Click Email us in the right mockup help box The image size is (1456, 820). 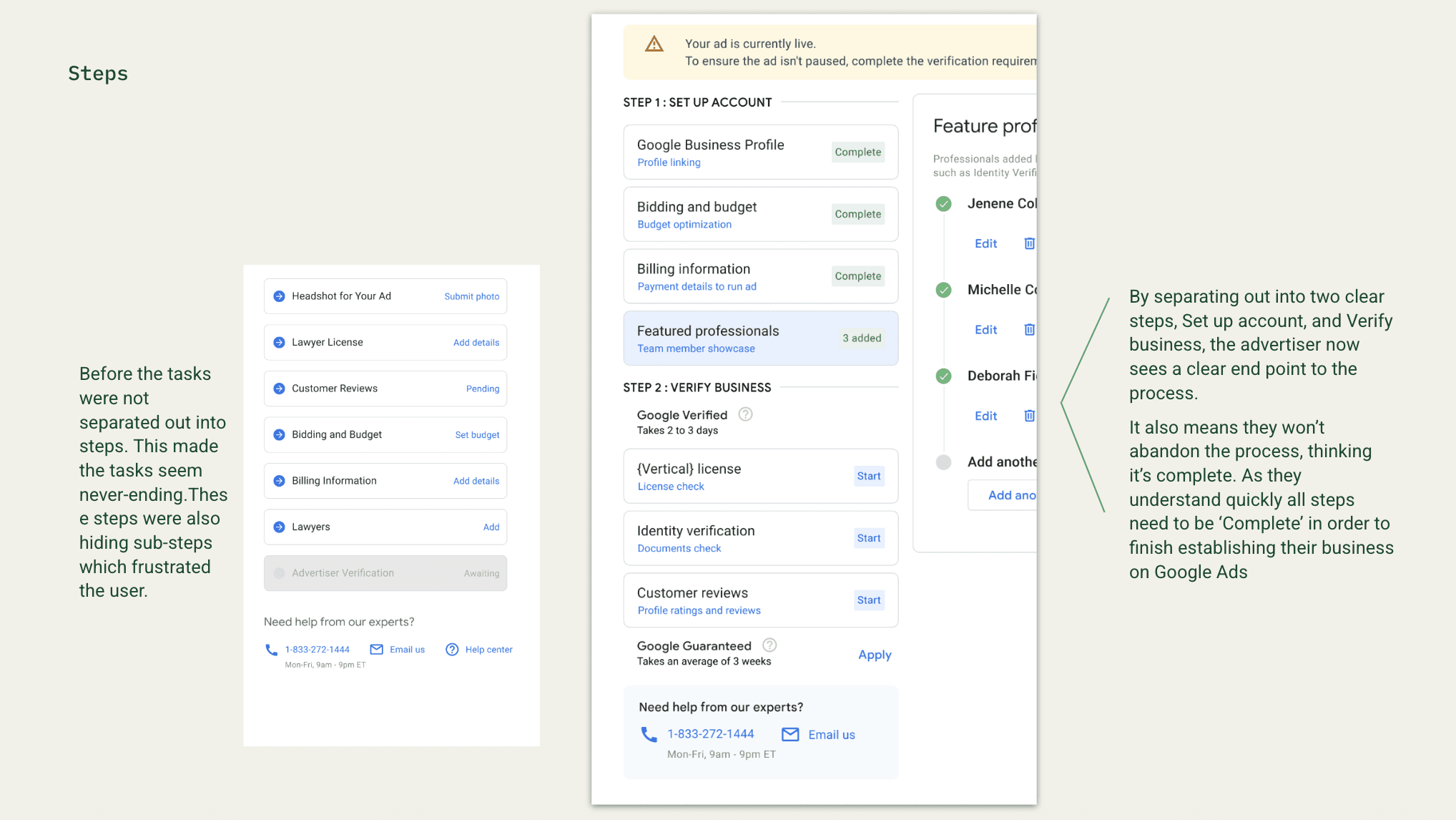point(832,735)
